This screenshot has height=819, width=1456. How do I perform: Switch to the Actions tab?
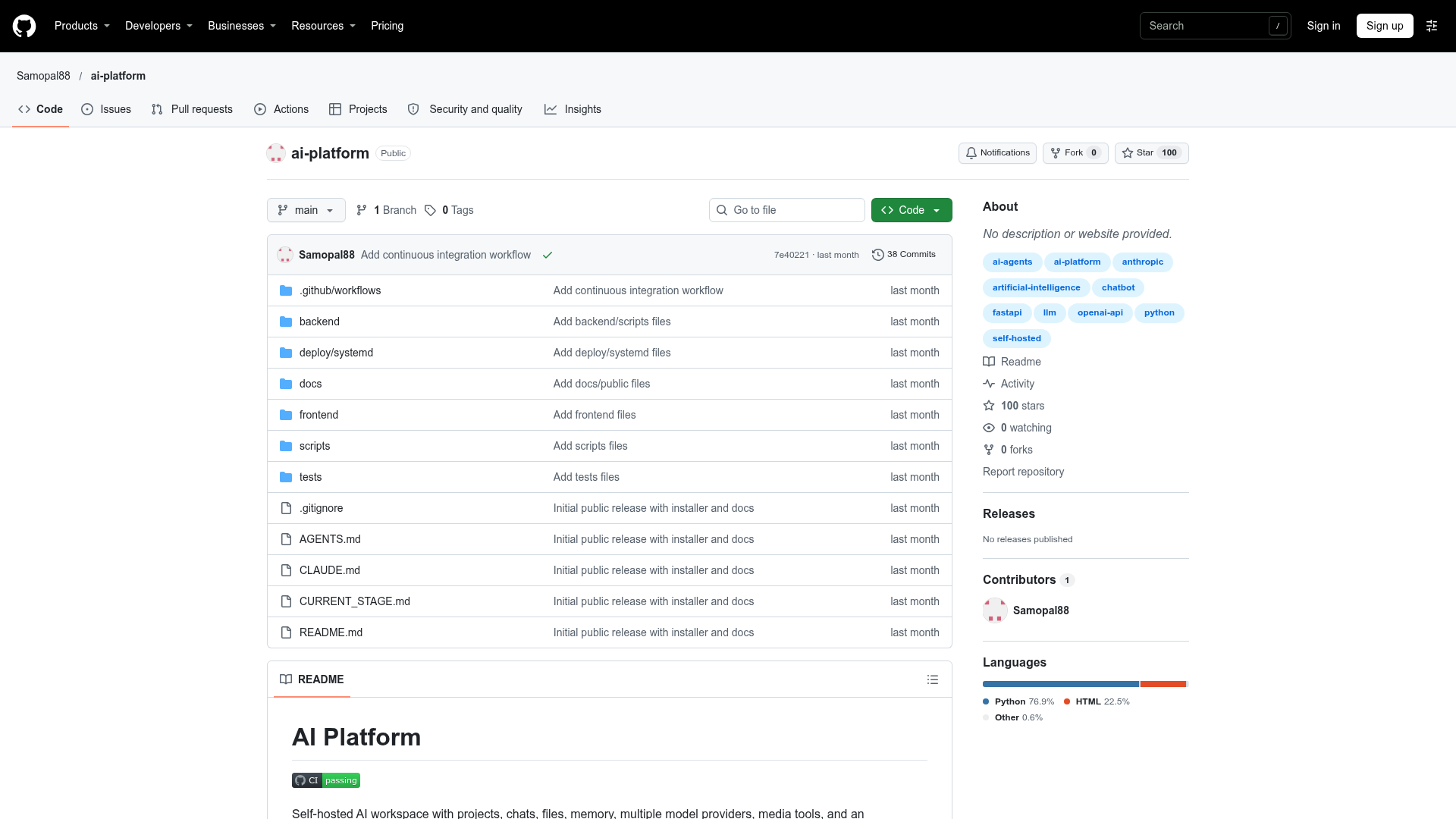281,109
